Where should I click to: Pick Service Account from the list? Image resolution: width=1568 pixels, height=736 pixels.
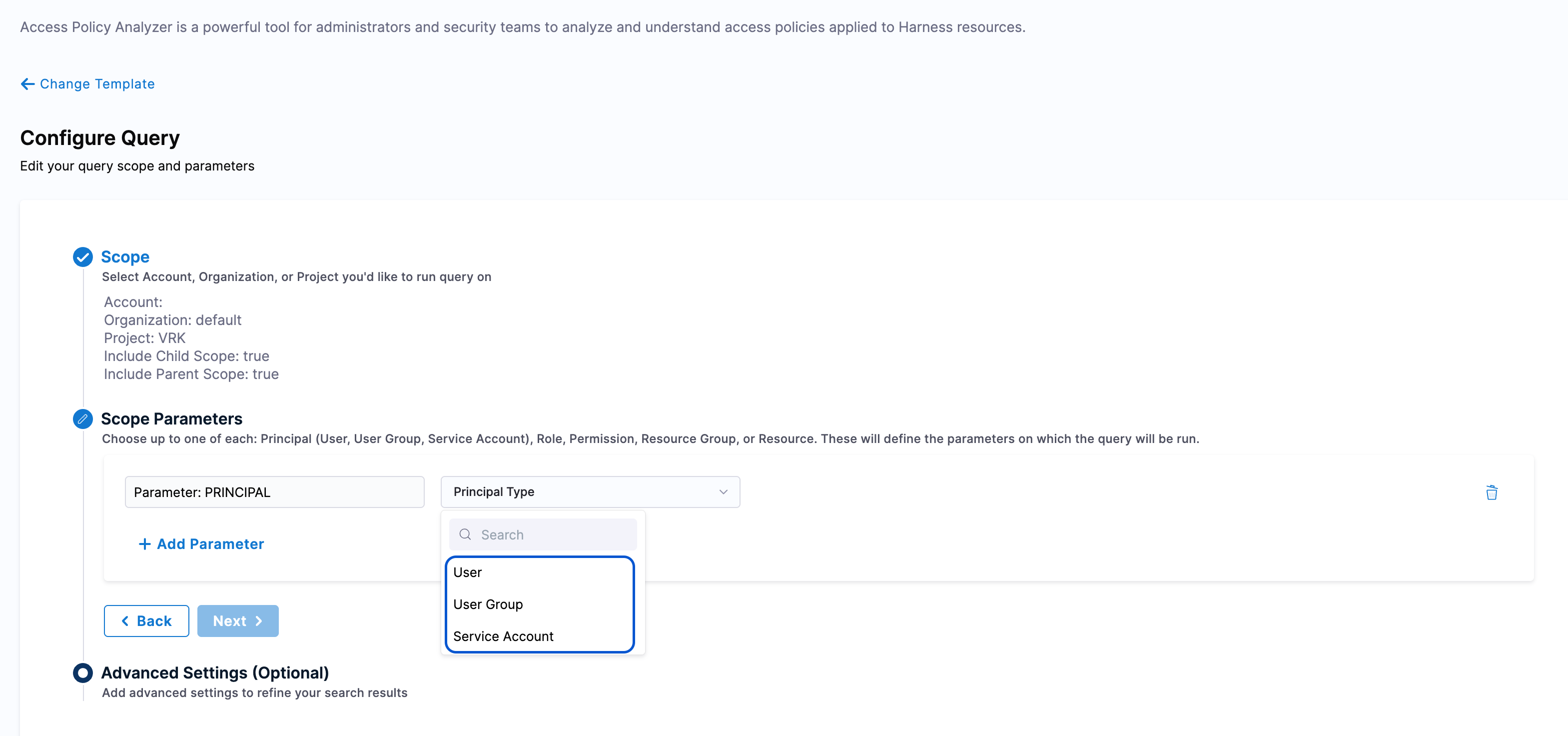pyautogui.click(x=503, y=636)
